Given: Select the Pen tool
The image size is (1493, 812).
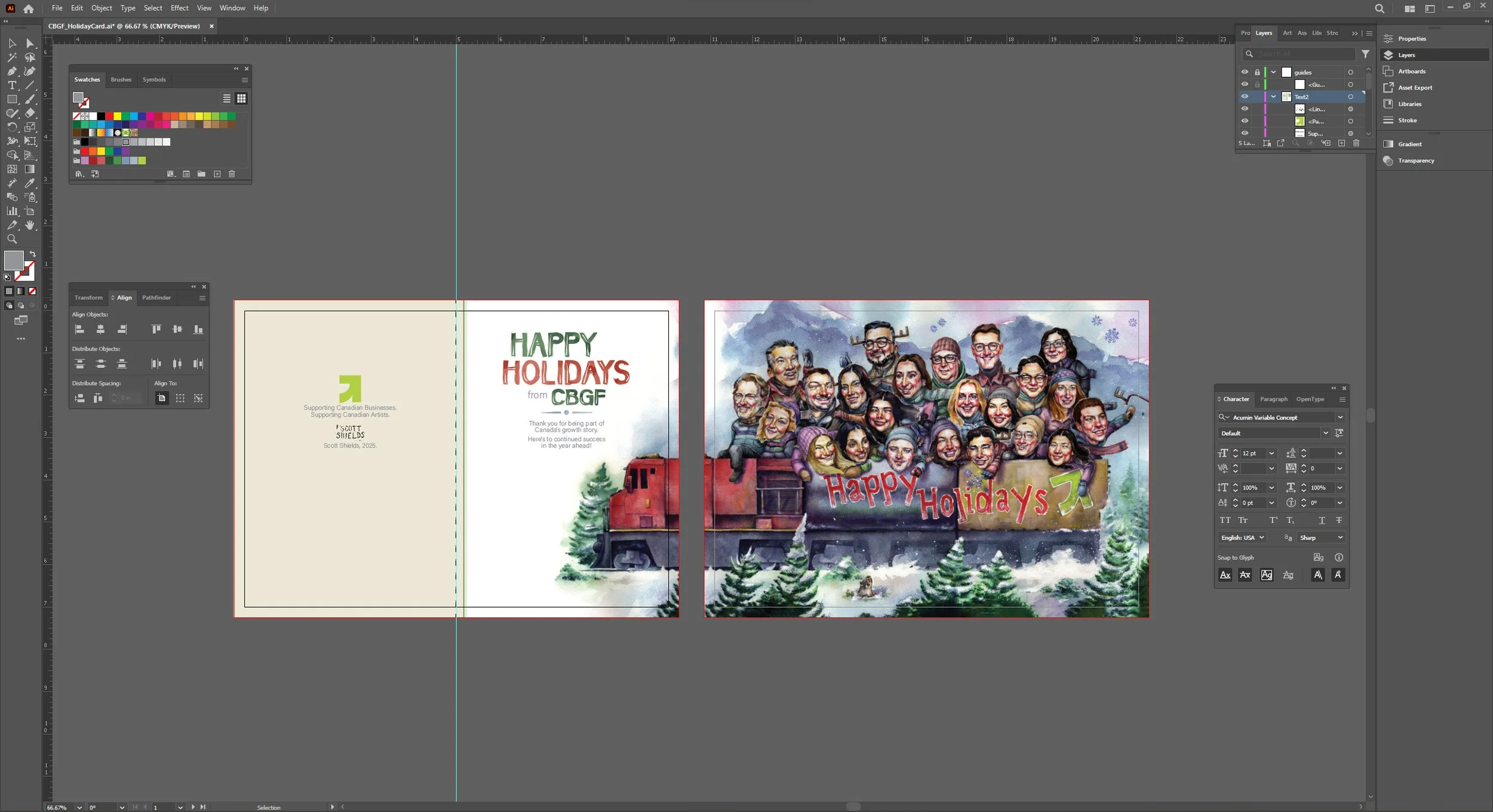Looking at the screenshot, I should click(12, 71).
